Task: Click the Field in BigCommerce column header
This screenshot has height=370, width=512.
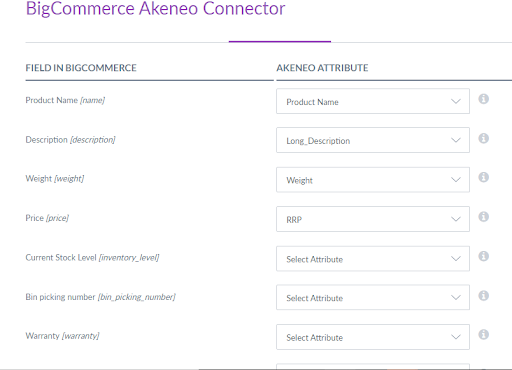Action: point(81,68)
